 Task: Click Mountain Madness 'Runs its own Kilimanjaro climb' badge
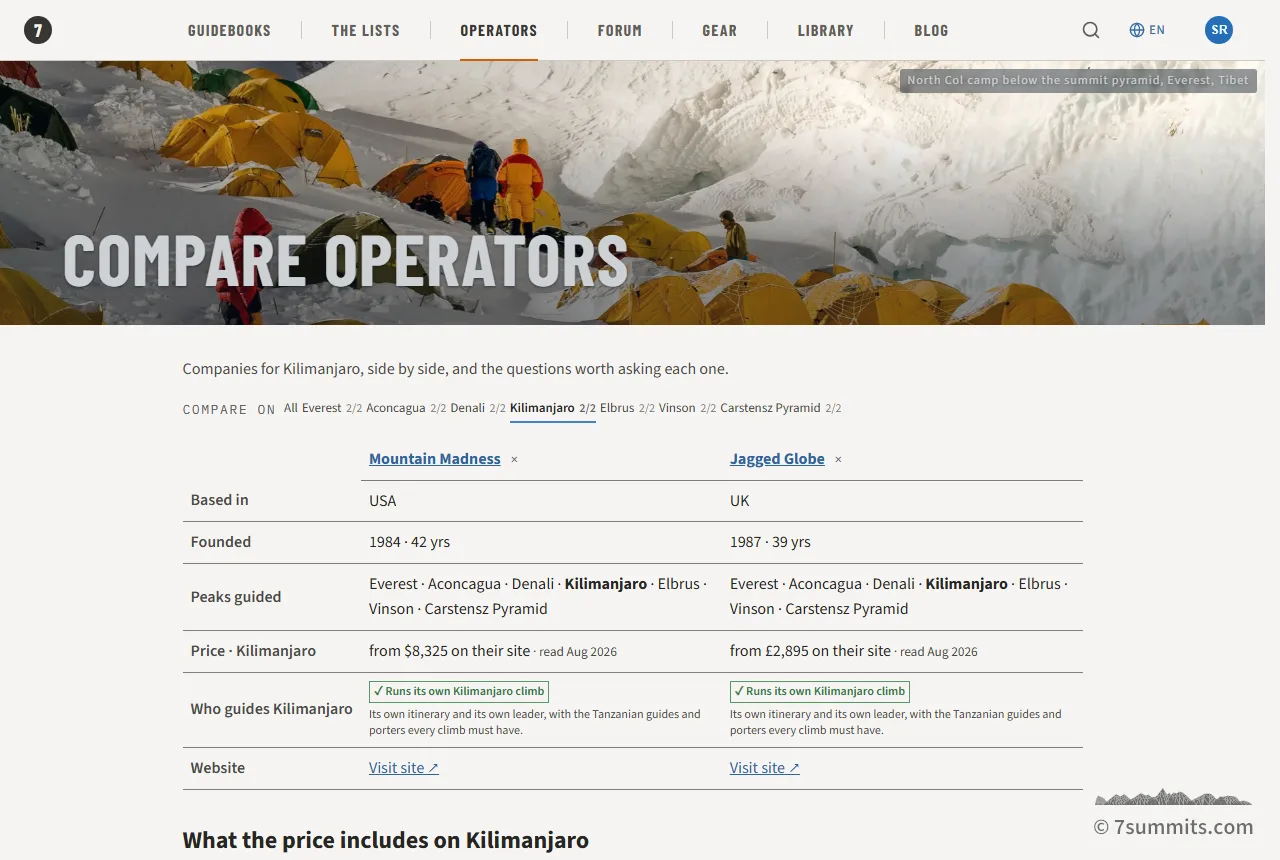point(459,691)
